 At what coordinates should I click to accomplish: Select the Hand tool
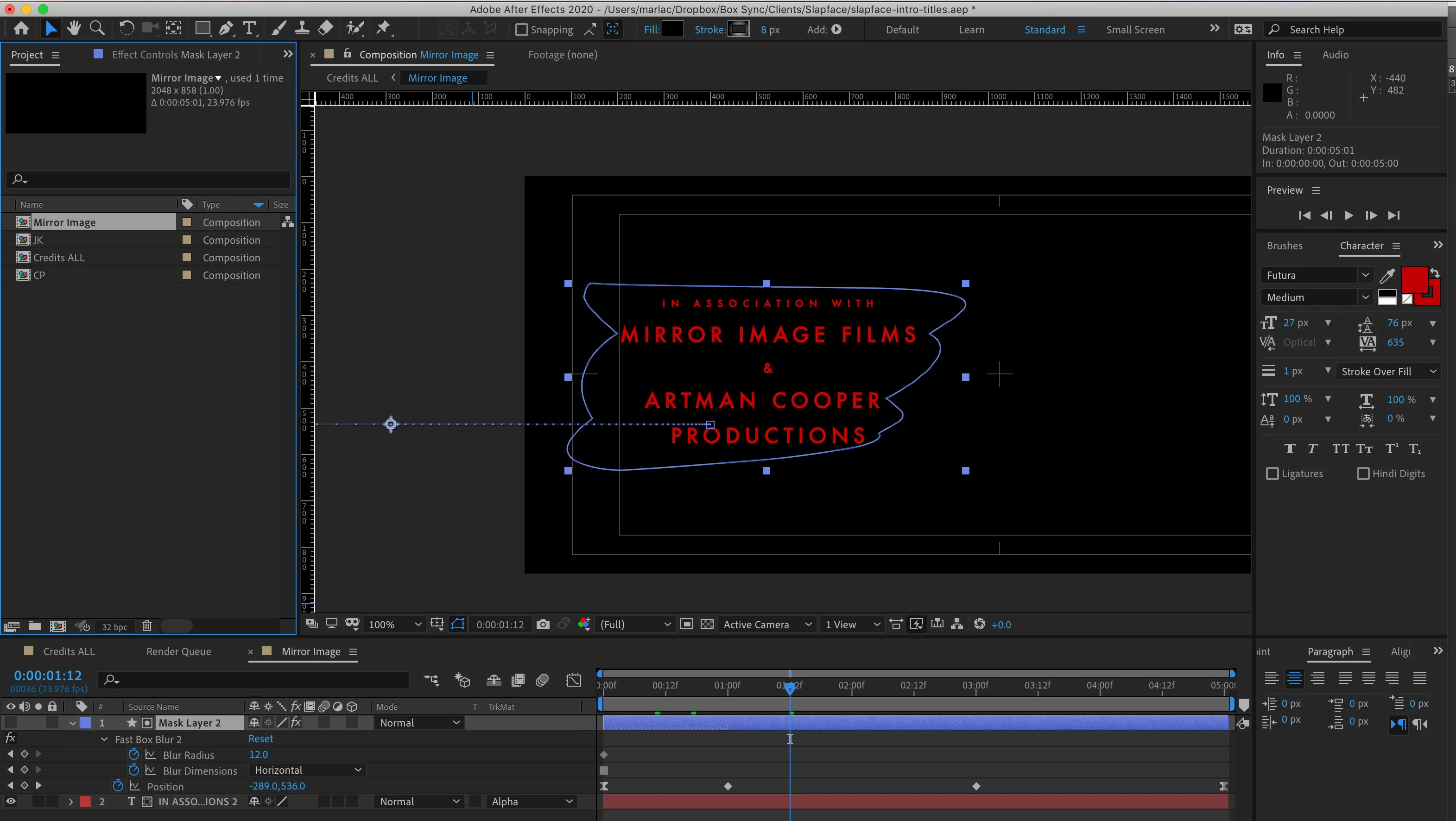74,28
